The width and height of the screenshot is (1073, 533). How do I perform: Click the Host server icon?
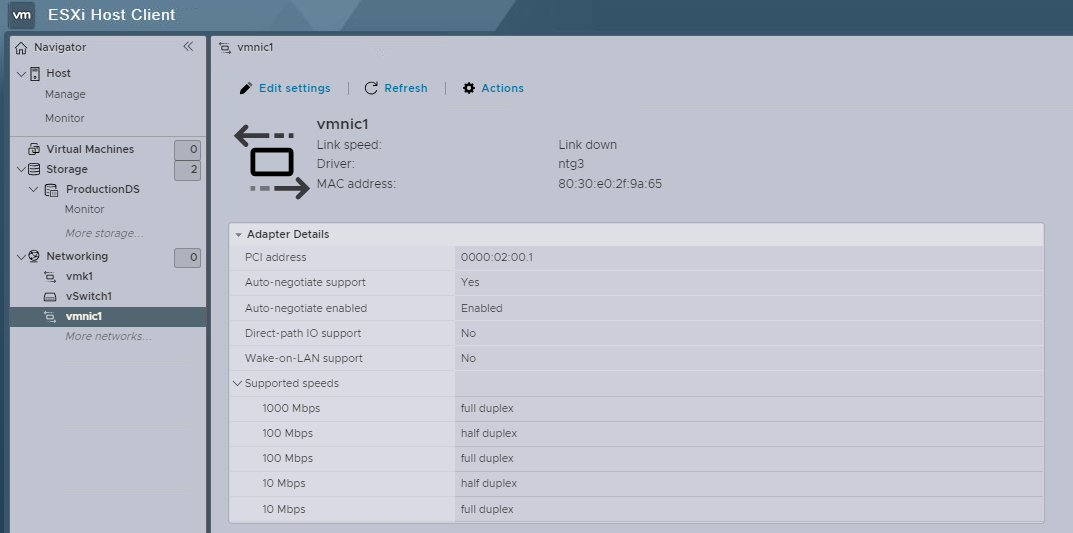pos(35,73)
